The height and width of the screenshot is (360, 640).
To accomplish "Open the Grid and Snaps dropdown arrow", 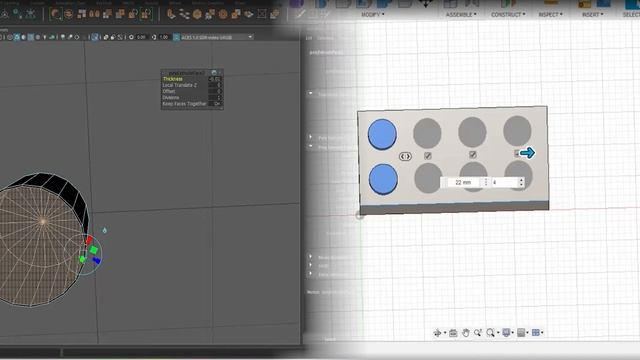I will (527, 333).
